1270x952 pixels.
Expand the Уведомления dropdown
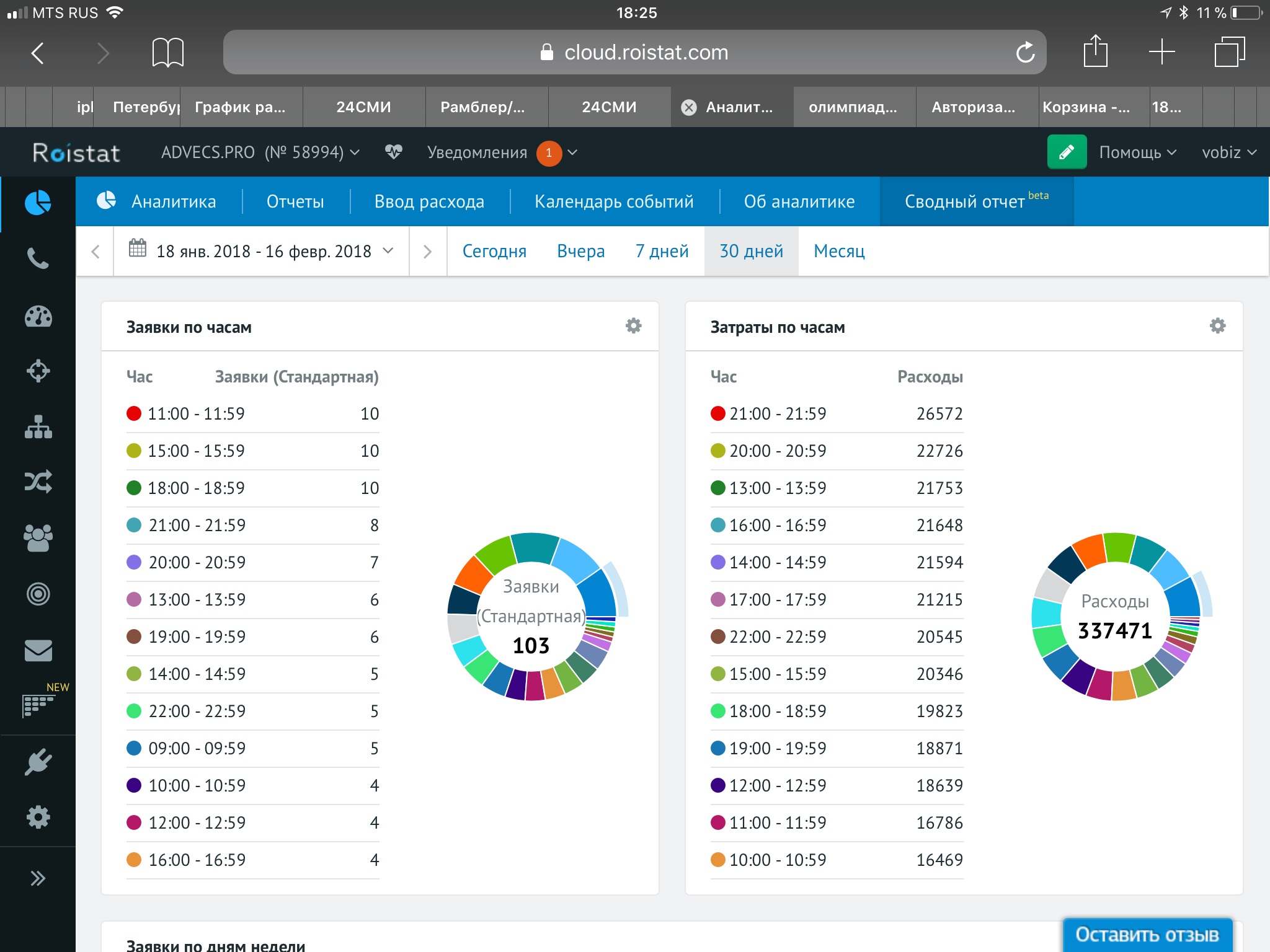tap(502, 152)
